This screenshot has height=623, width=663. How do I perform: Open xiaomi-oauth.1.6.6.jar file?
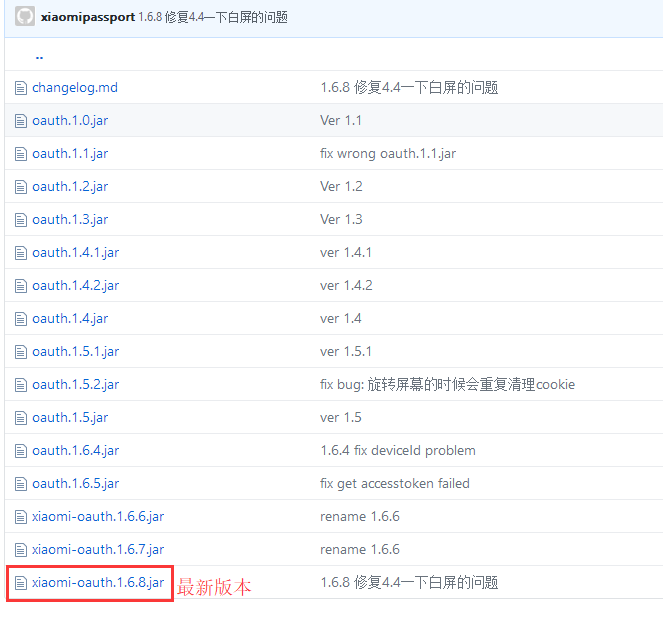coord(98,517)
